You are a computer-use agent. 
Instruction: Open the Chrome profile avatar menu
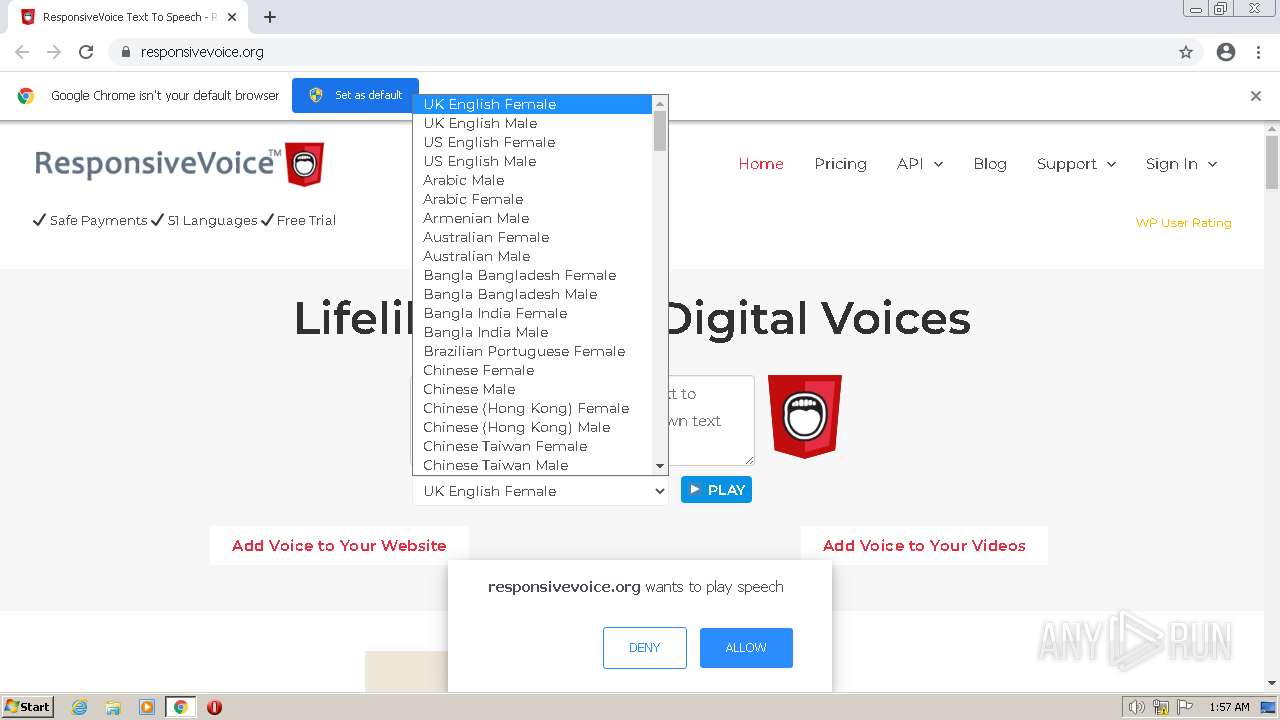1226,52
